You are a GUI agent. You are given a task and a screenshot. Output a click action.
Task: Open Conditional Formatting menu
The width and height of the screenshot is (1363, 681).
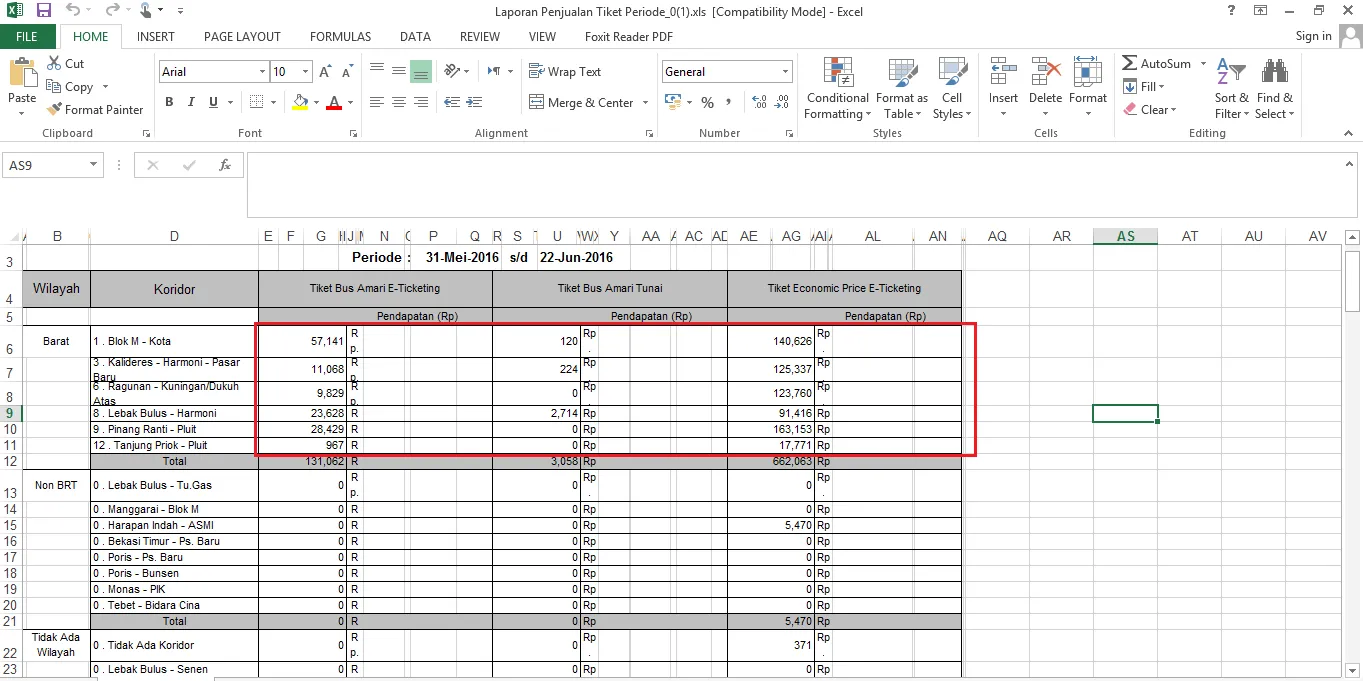[x=837, y=88]
